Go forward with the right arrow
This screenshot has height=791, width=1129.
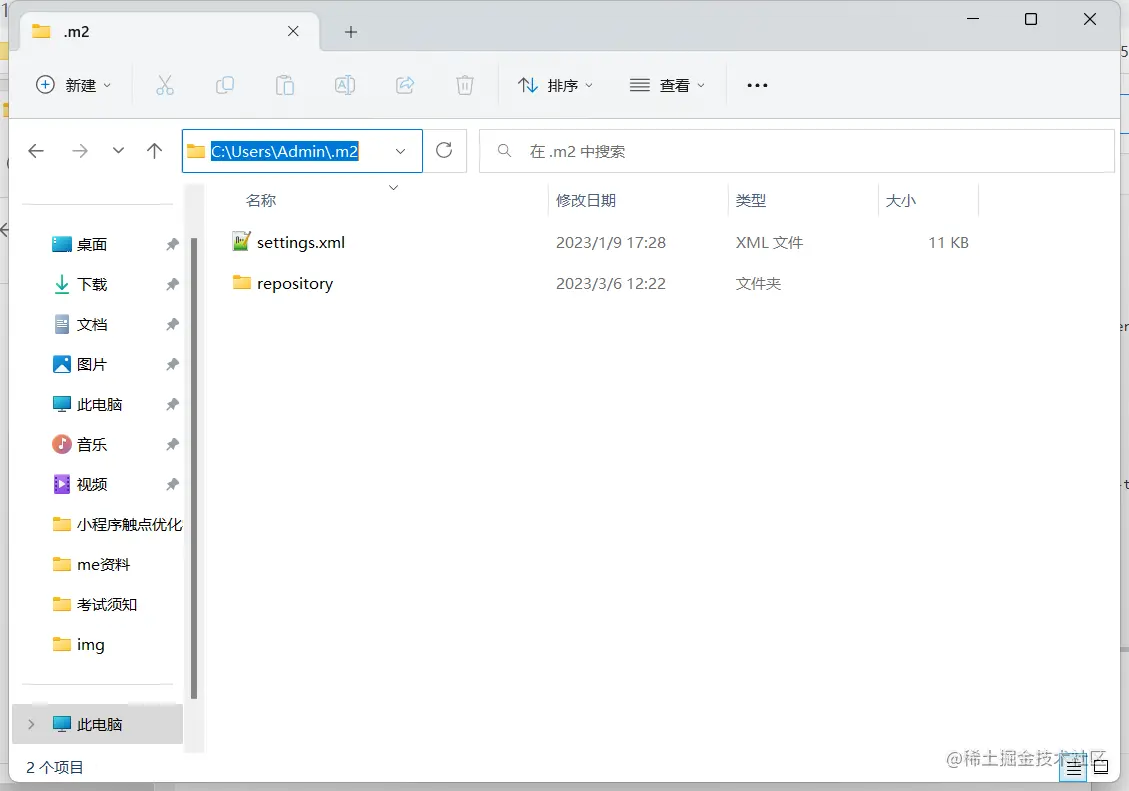pos(80,150)
